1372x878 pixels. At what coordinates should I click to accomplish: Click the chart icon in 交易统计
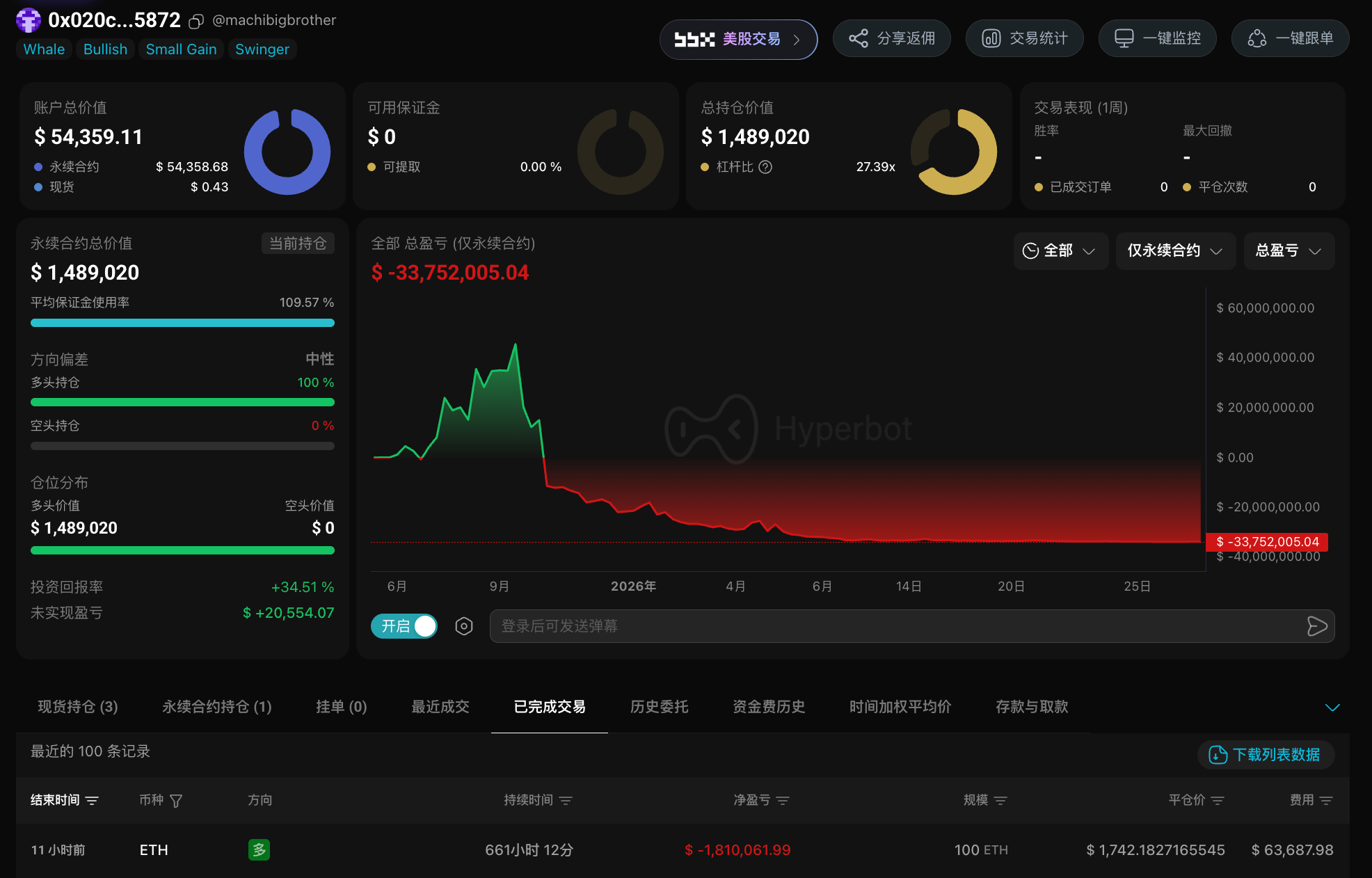991,38
